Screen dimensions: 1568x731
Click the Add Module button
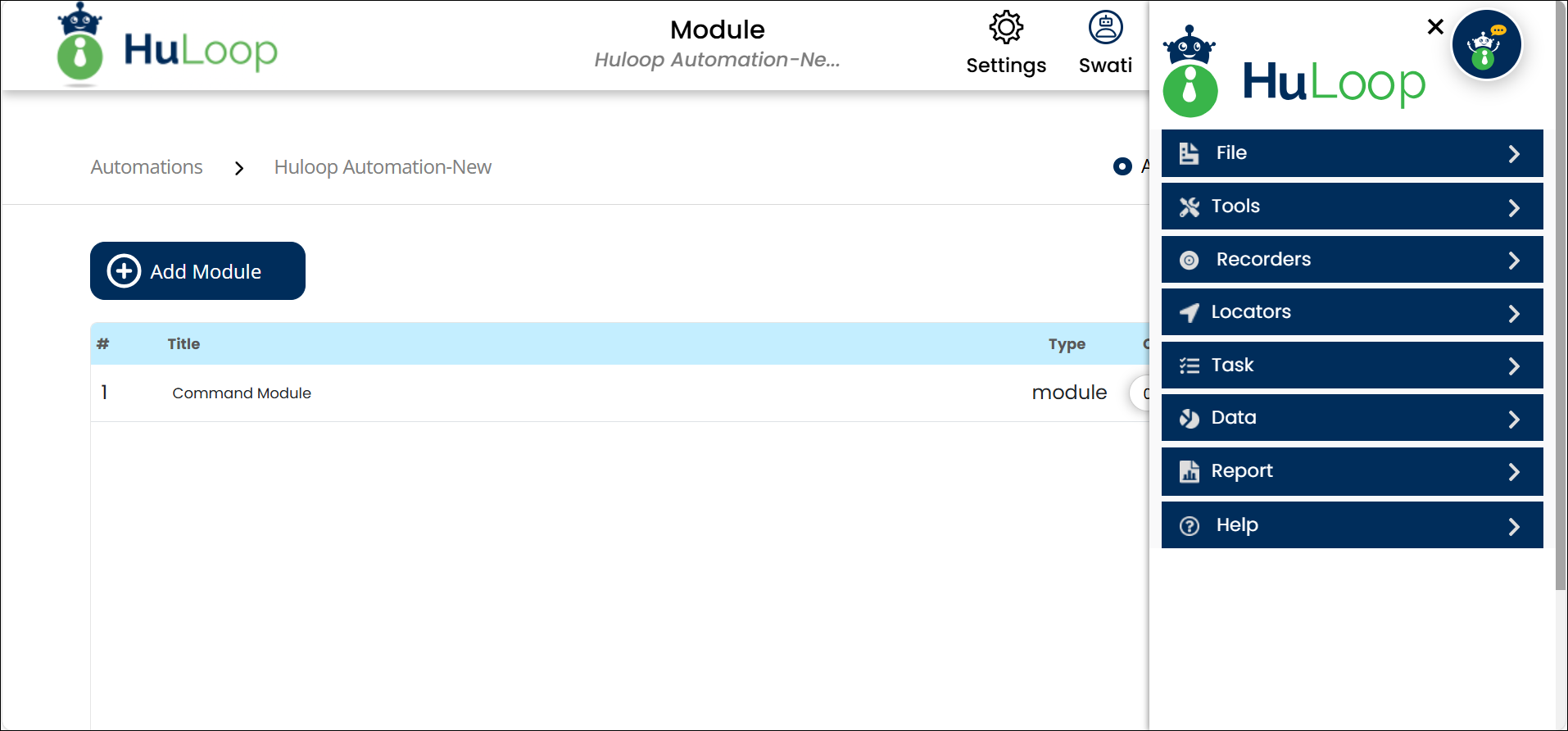197,271
